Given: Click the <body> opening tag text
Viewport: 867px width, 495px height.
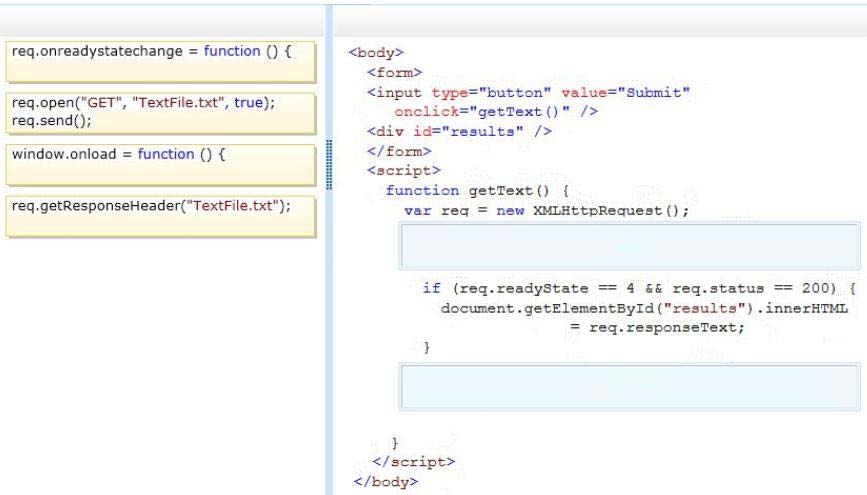Looking at the screenshot, I should click(376, 53).
